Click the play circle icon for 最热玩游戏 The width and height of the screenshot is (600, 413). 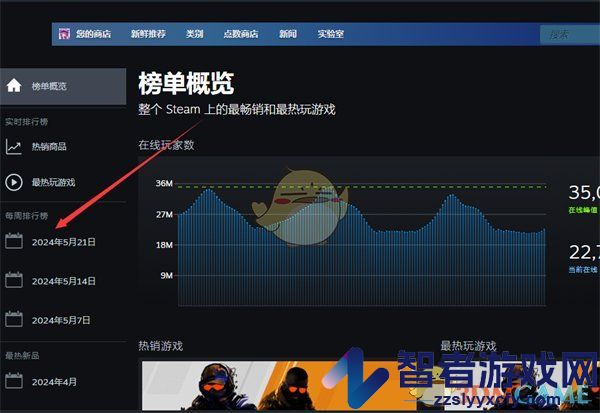click(14, 182)
